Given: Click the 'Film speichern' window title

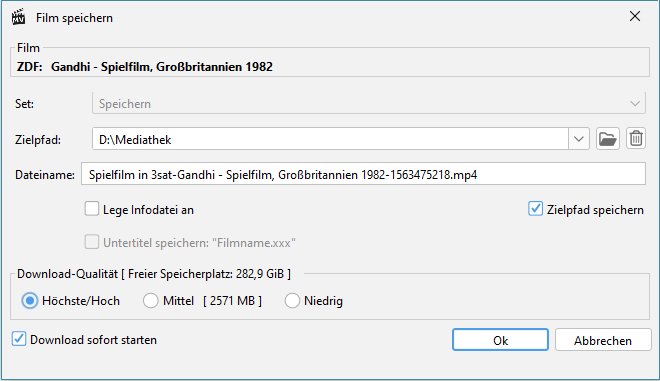Looking at the screenshot, I should point(75,18).
